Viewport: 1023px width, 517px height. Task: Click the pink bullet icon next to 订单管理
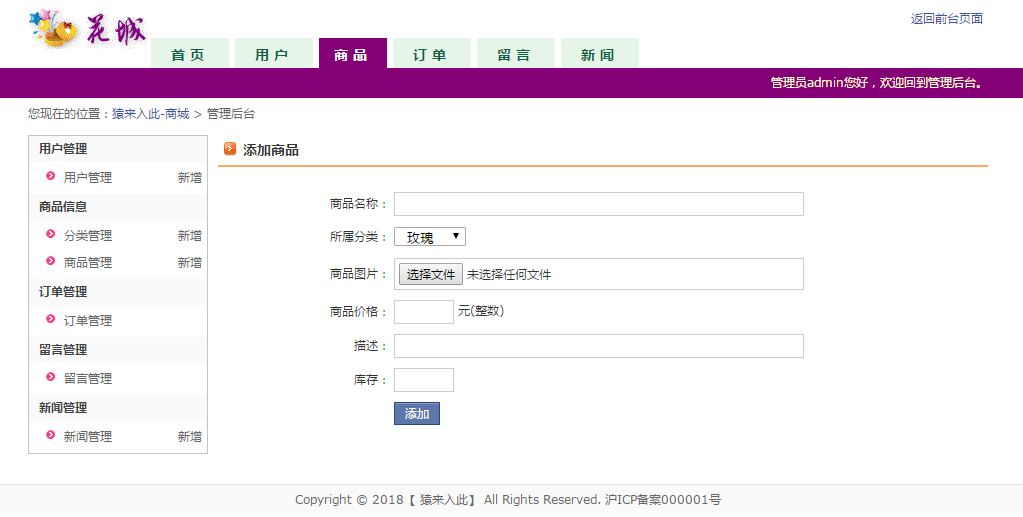(x=50, y=319)
